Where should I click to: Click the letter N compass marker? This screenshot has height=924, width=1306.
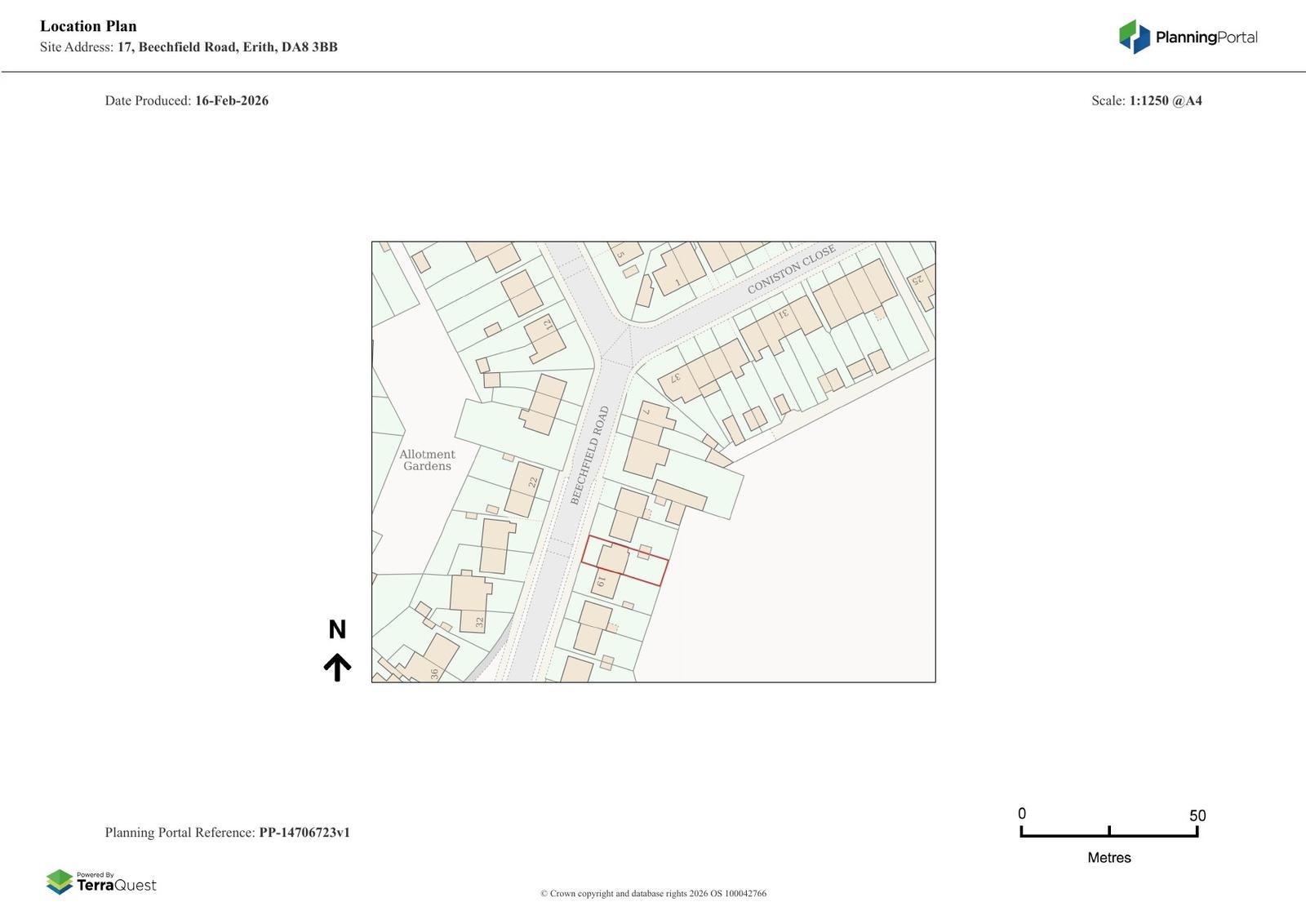[x=337, y=629]
